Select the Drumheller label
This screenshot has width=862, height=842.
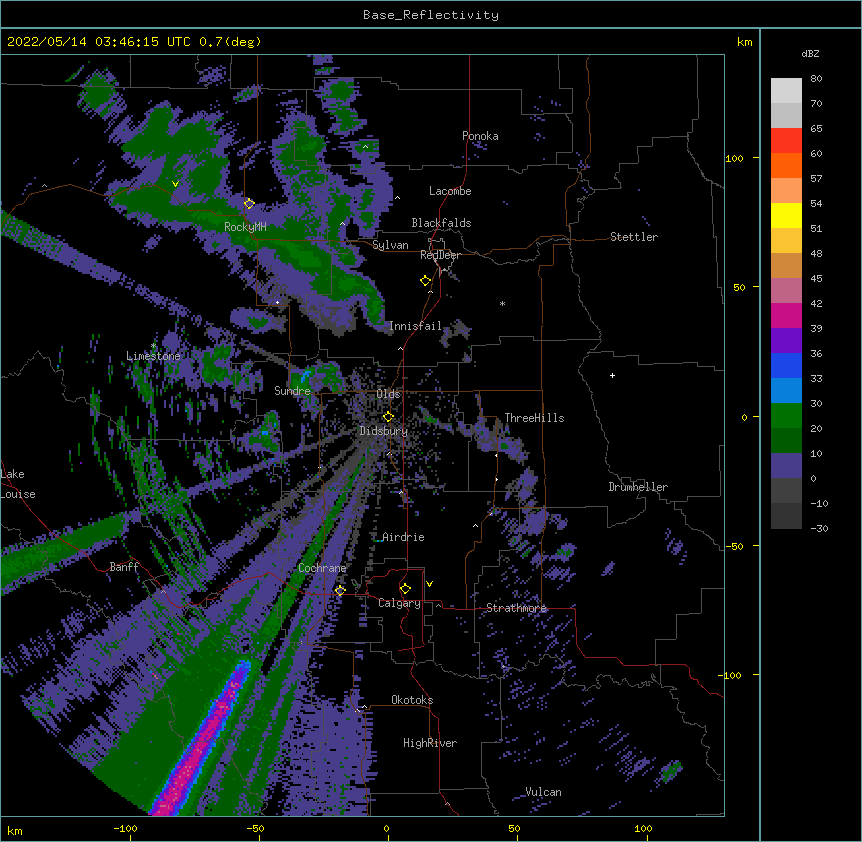tap(638, 487)
